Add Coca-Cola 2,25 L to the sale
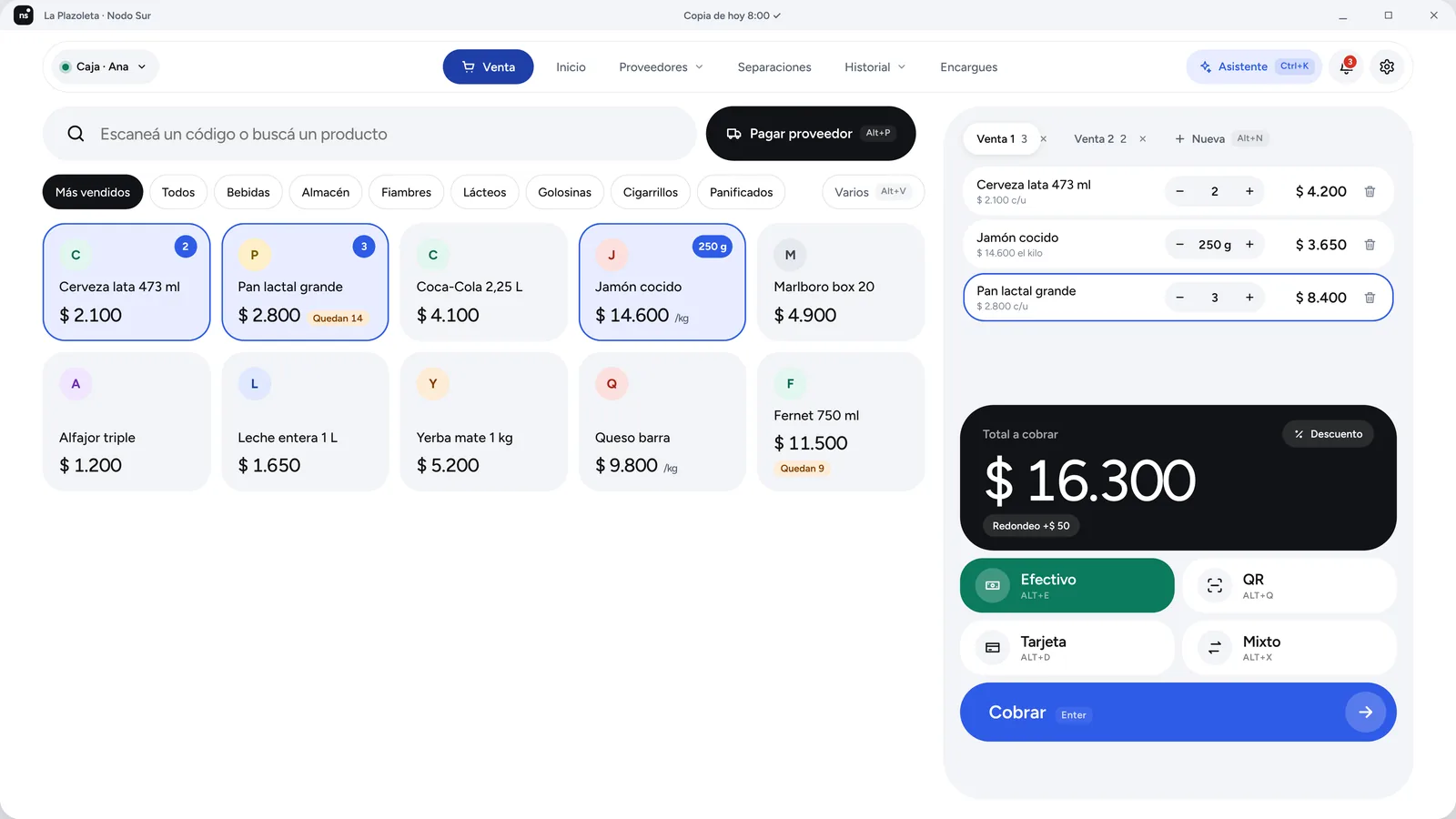1456x819 pixels. click(484, 282)
